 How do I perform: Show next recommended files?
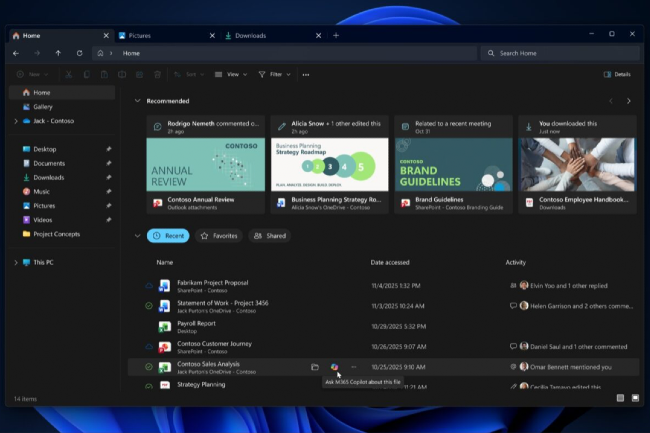pyautogui.click(x=628, y=101)
